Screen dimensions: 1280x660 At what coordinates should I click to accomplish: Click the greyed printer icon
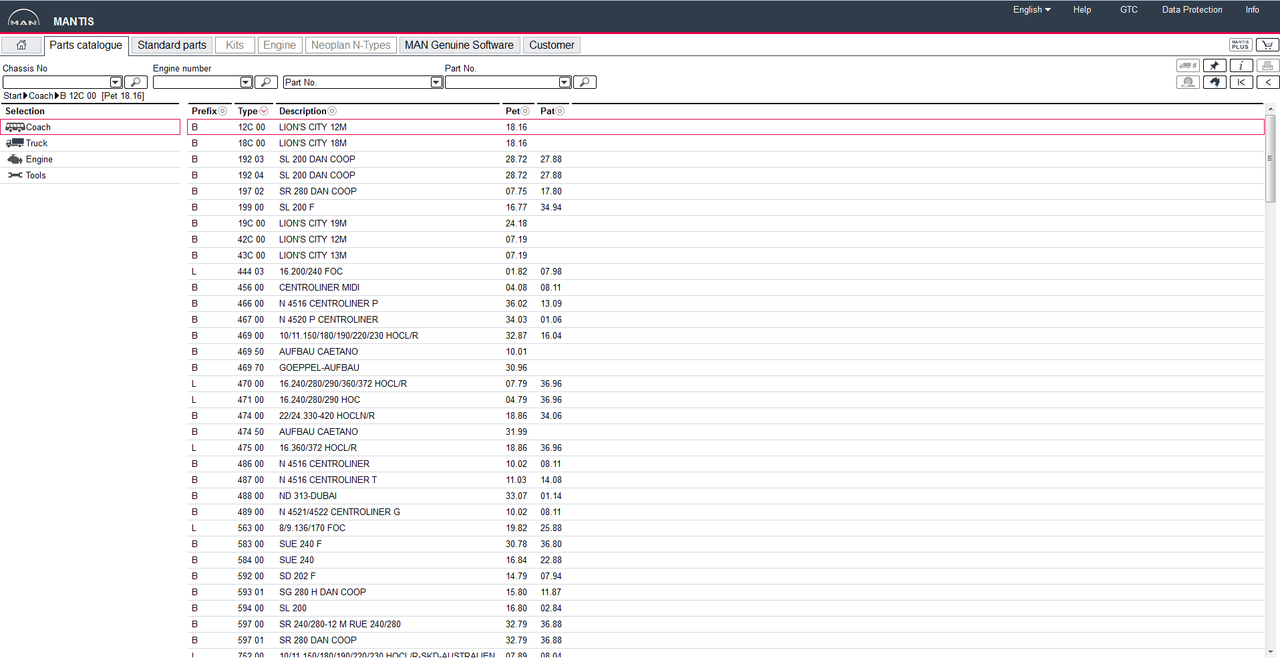[1266, 66]
